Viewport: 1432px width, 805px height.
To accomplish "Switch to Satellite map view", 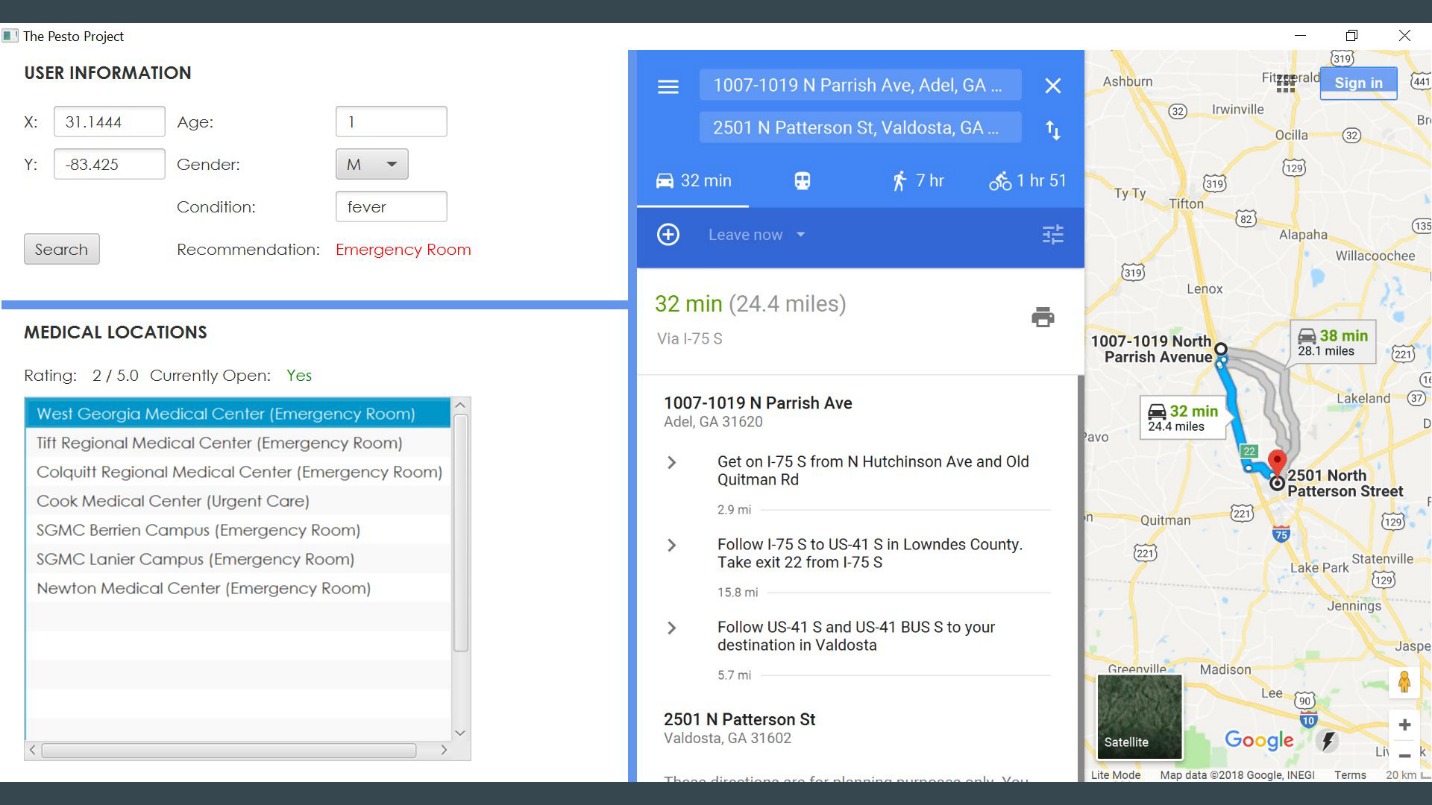I will 1139,717.
